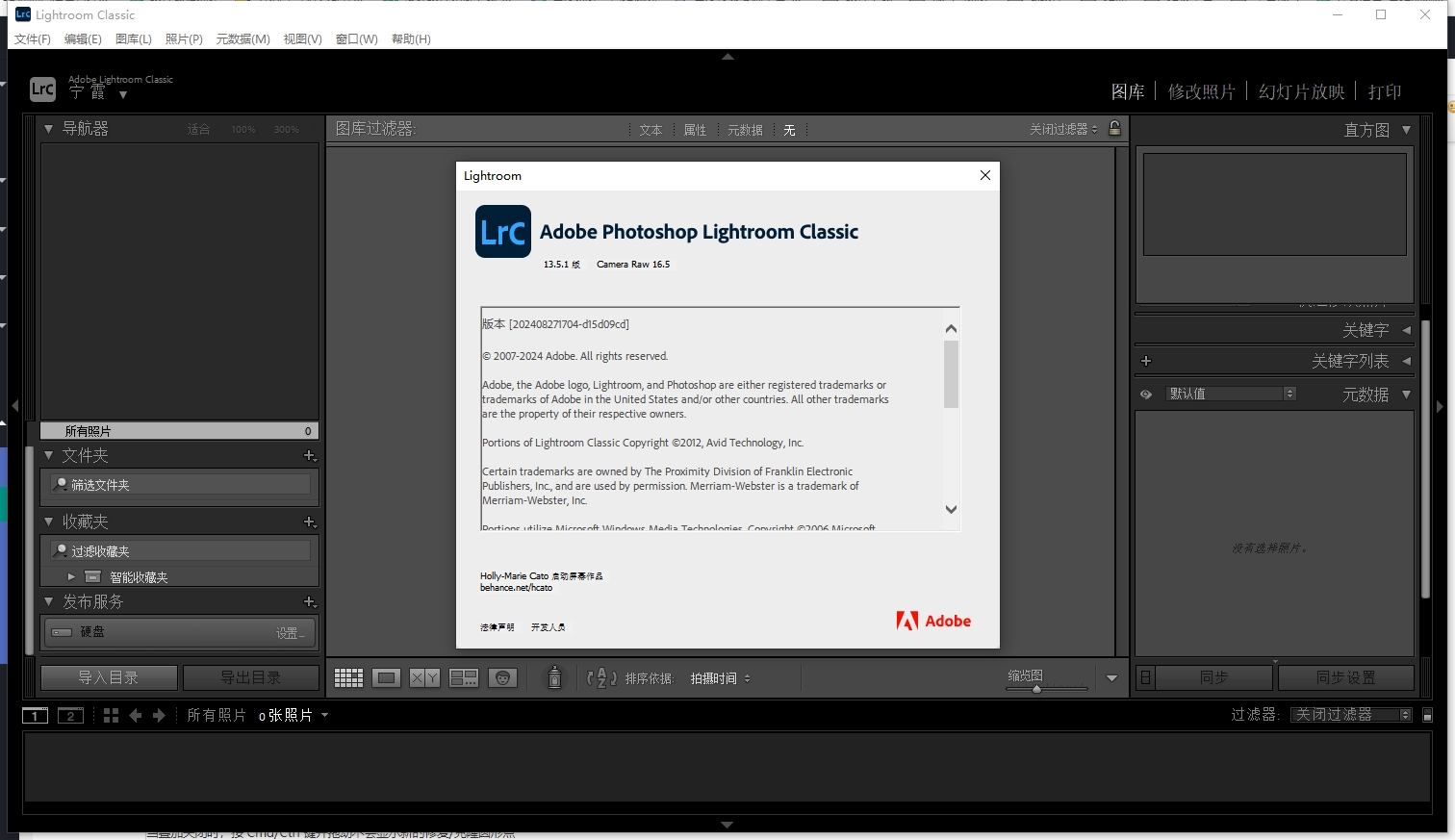Image resolution: width=1455 pixels, height=840 pixels.
Task: Collapse the 直方图 panel
Action: click(1406, 129)
